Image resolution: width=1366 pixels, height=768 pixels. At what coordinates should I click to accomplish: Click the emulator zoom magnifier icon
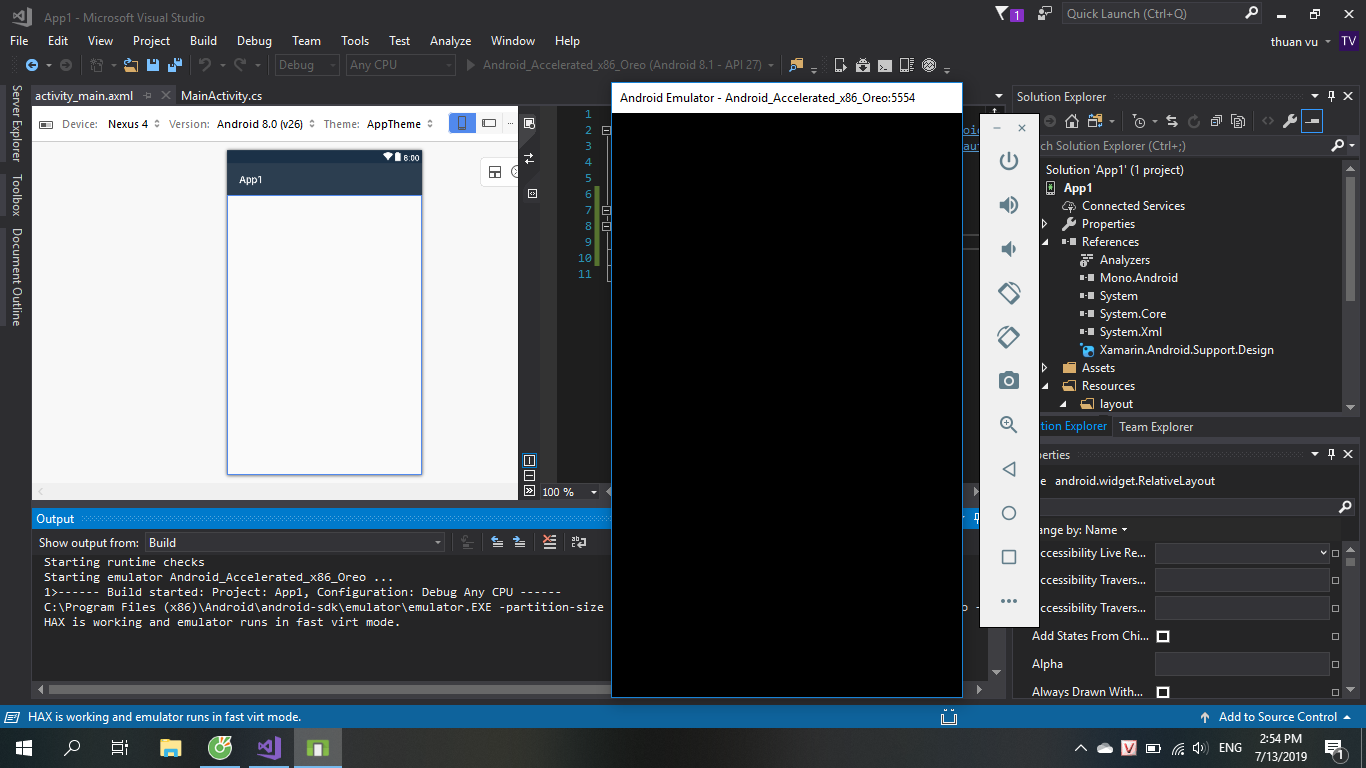[x=1008, y=425]
